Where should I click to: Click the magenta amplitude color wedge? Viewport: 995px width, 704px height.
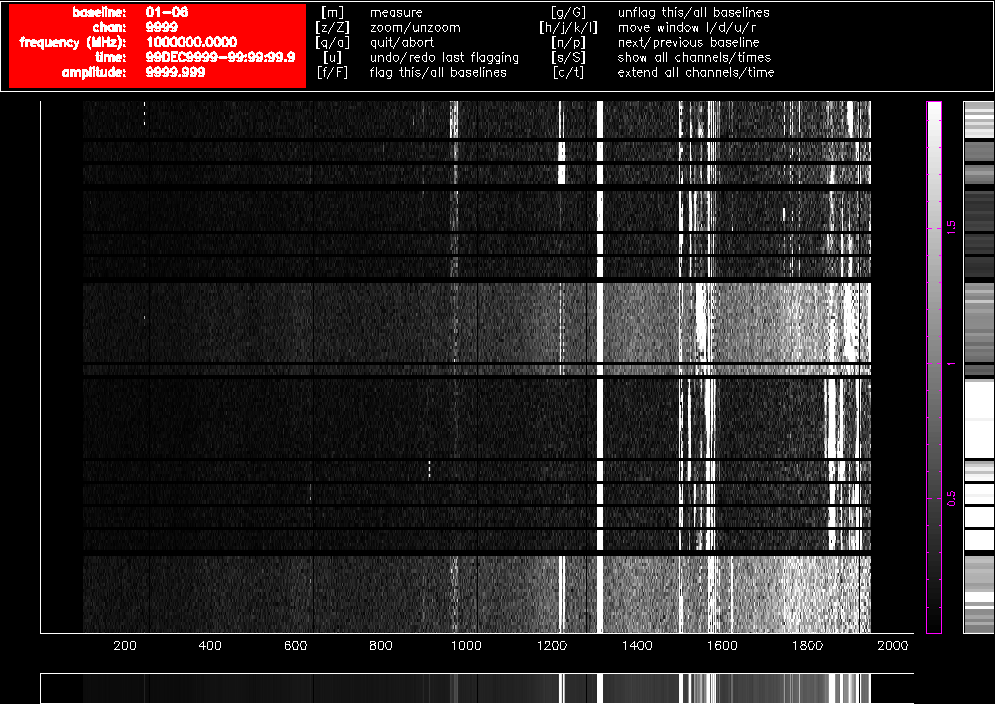(x=934, y=366)
